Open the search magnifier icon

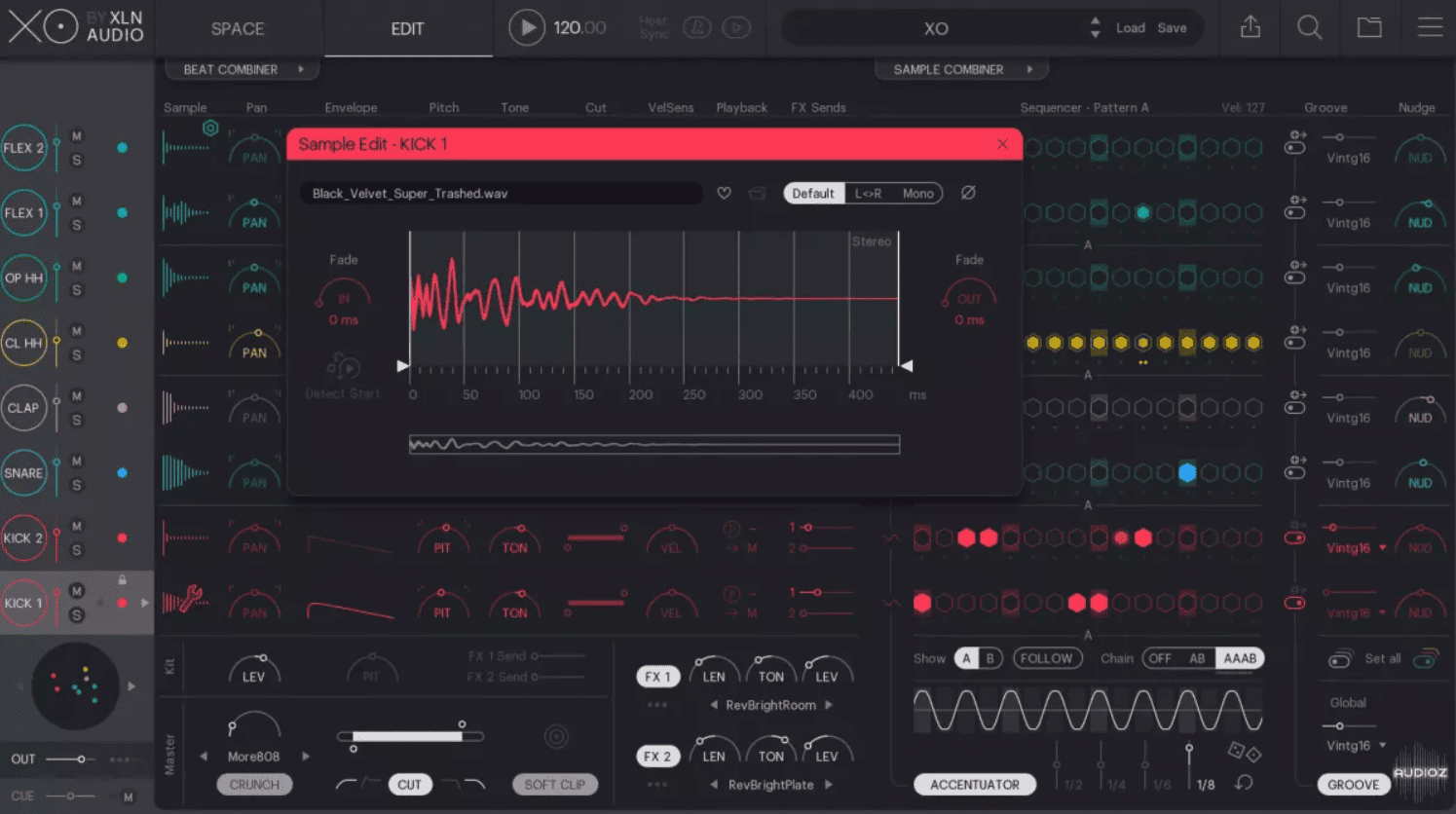point(1310,27)
